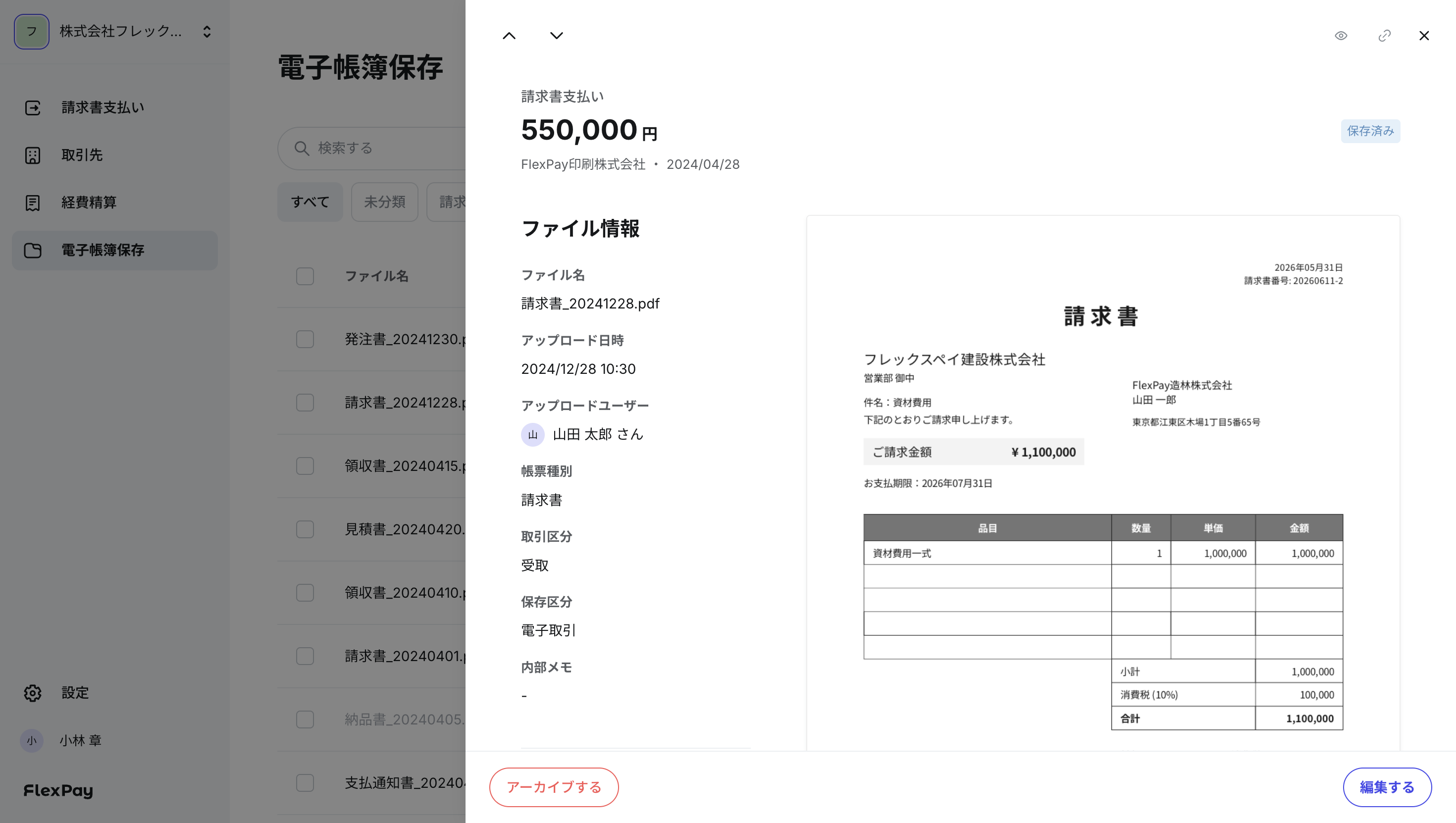
Task: Click the 請求書支払い sidebar icon
Action: [33, 107]
